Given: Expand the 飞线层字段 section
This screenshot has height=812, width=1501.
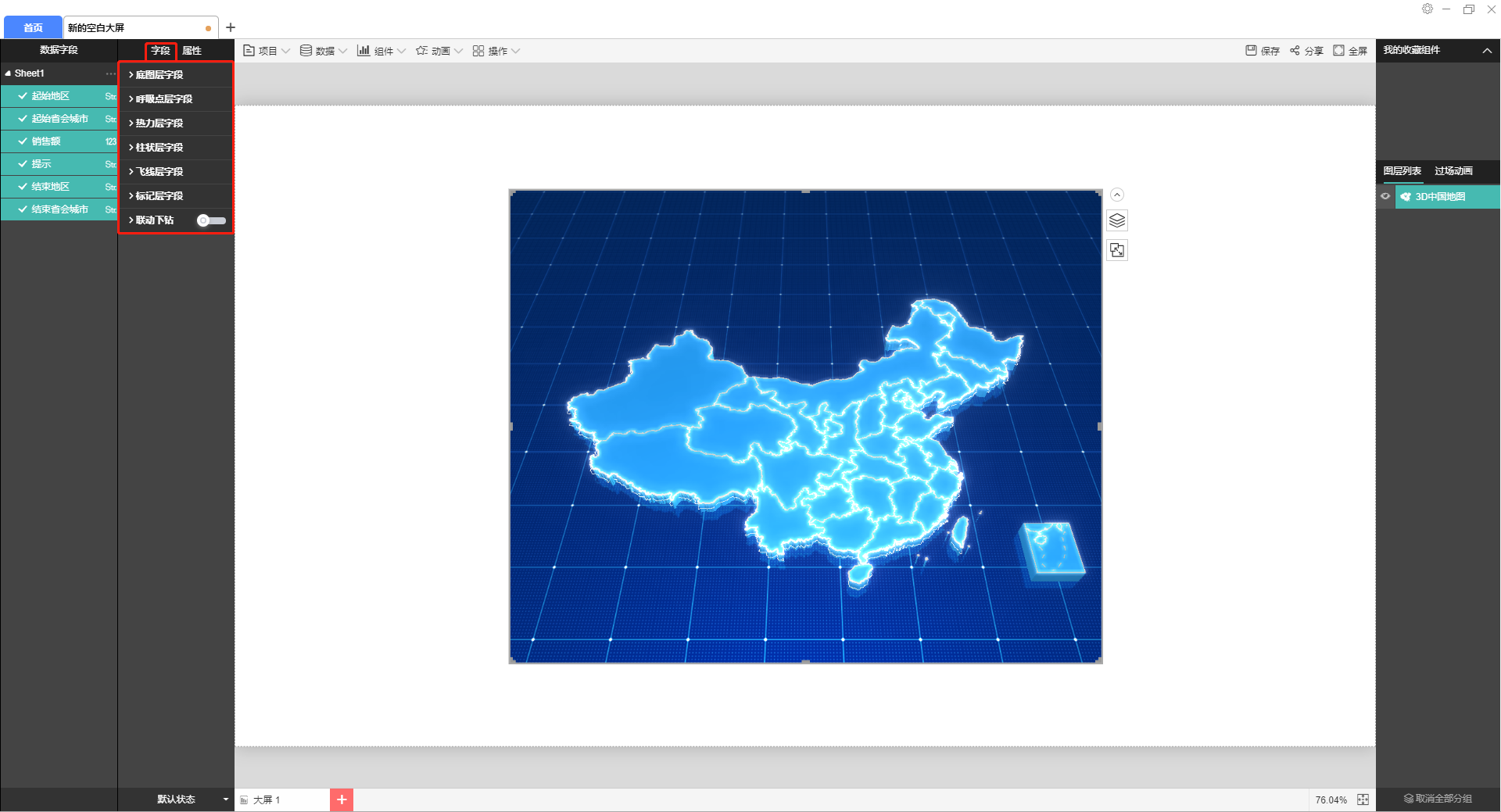Looking at the screenshot, I should [x=159, y=172].
